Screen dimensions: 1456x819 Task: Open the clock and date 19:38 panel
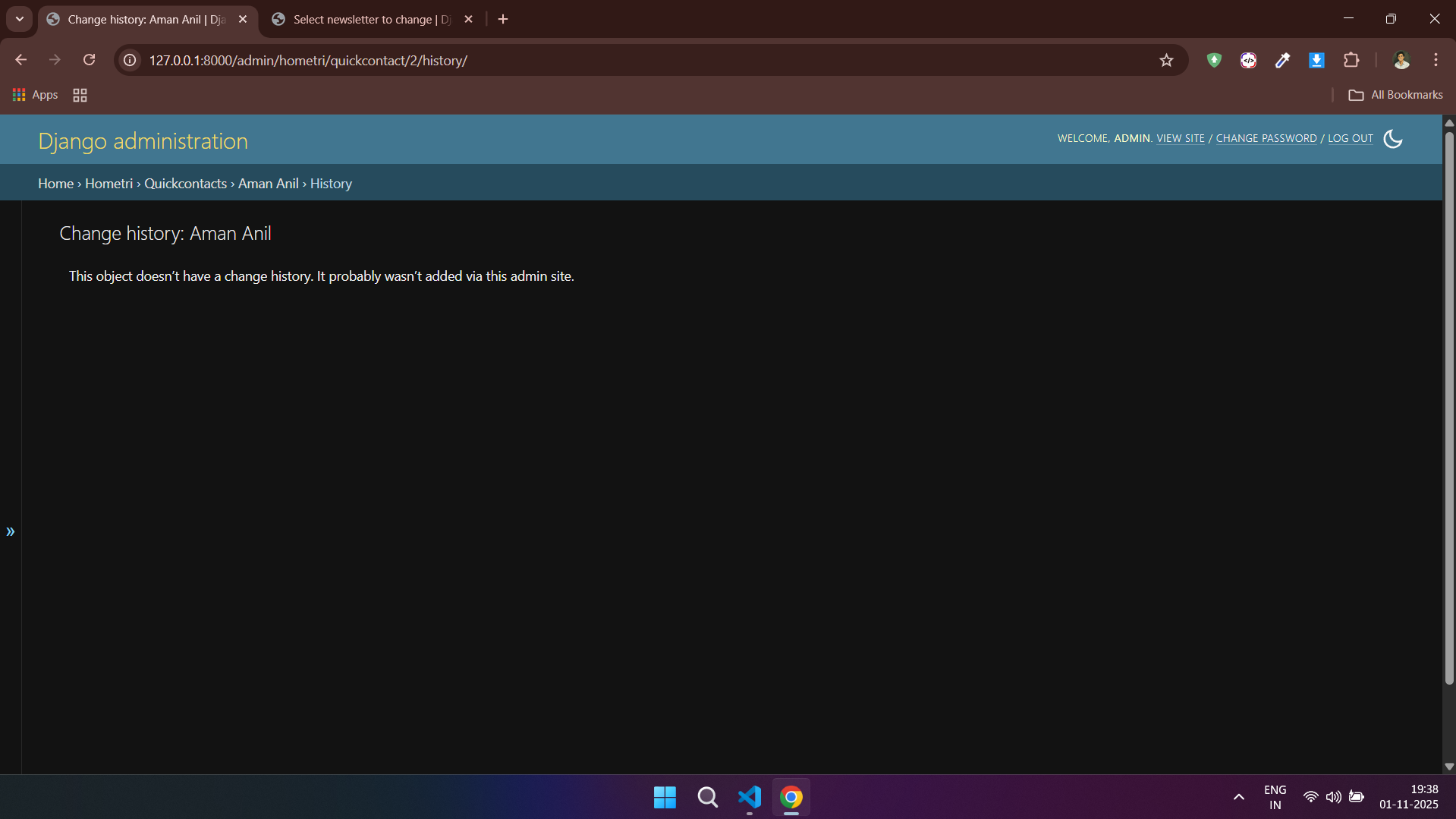[x=1409, y=797]
